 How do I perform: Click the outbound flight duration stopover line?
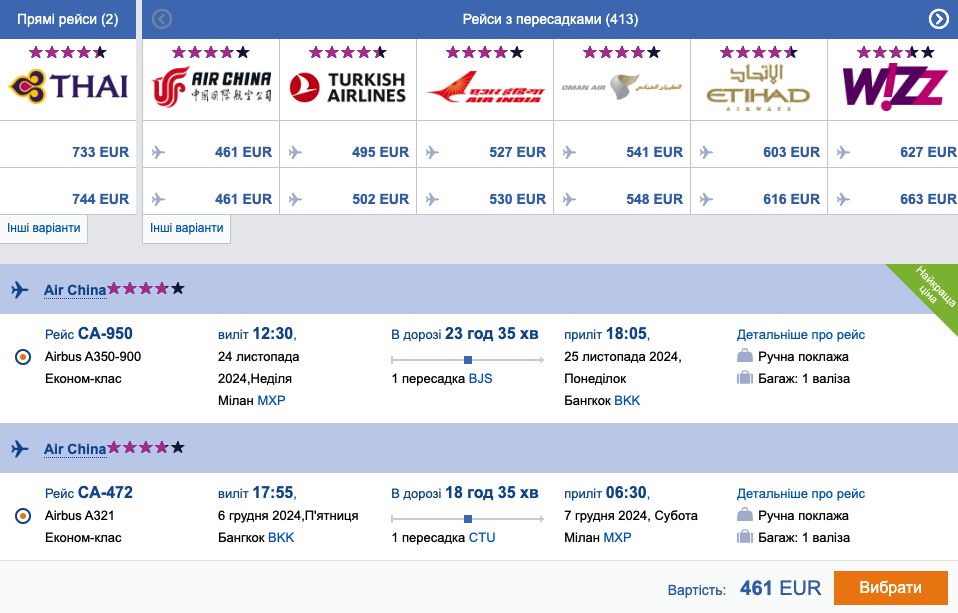click(x=467, y=359)
